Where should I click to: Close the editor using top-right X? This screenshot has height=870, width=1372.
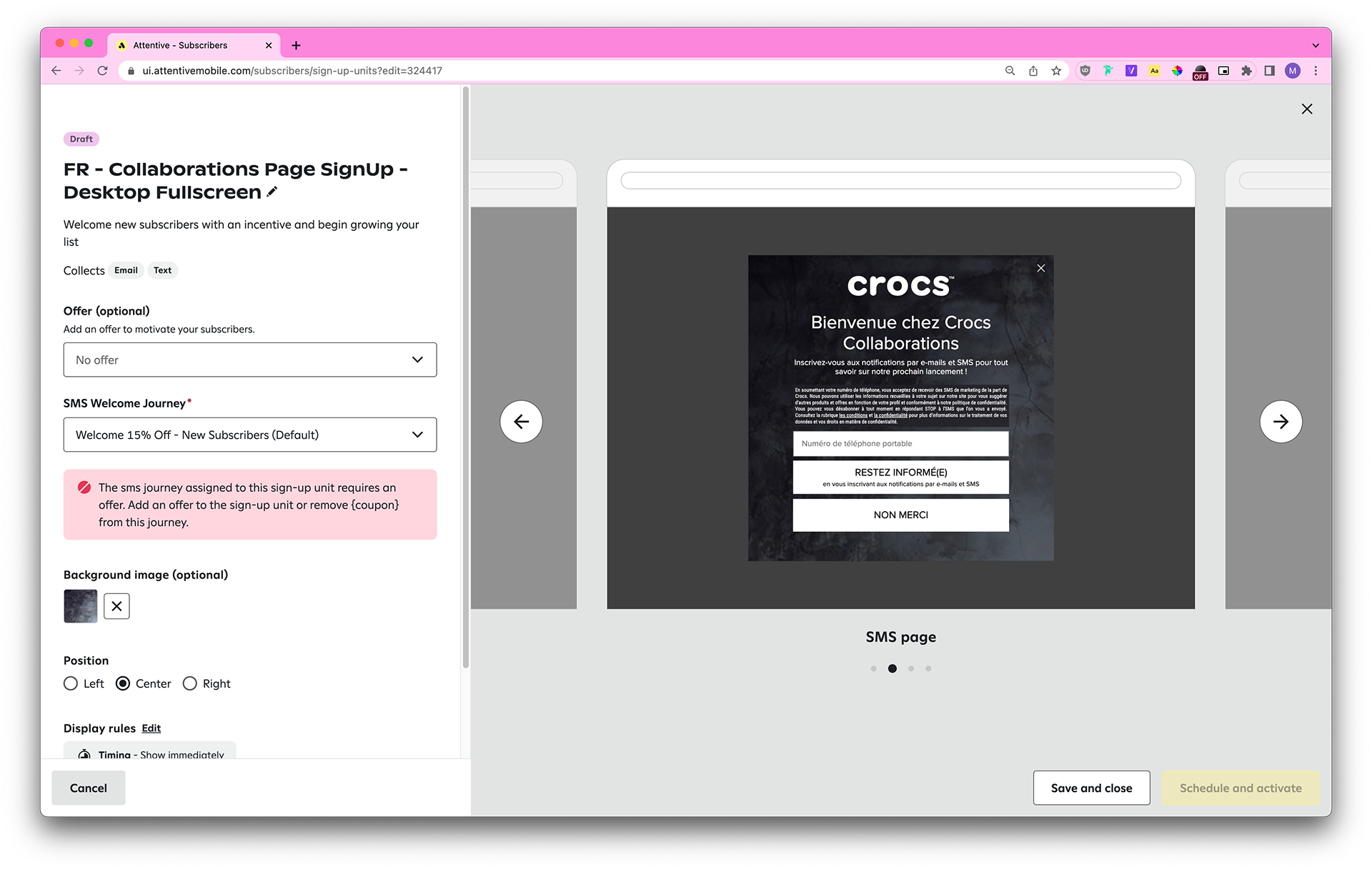(1307, 109)
